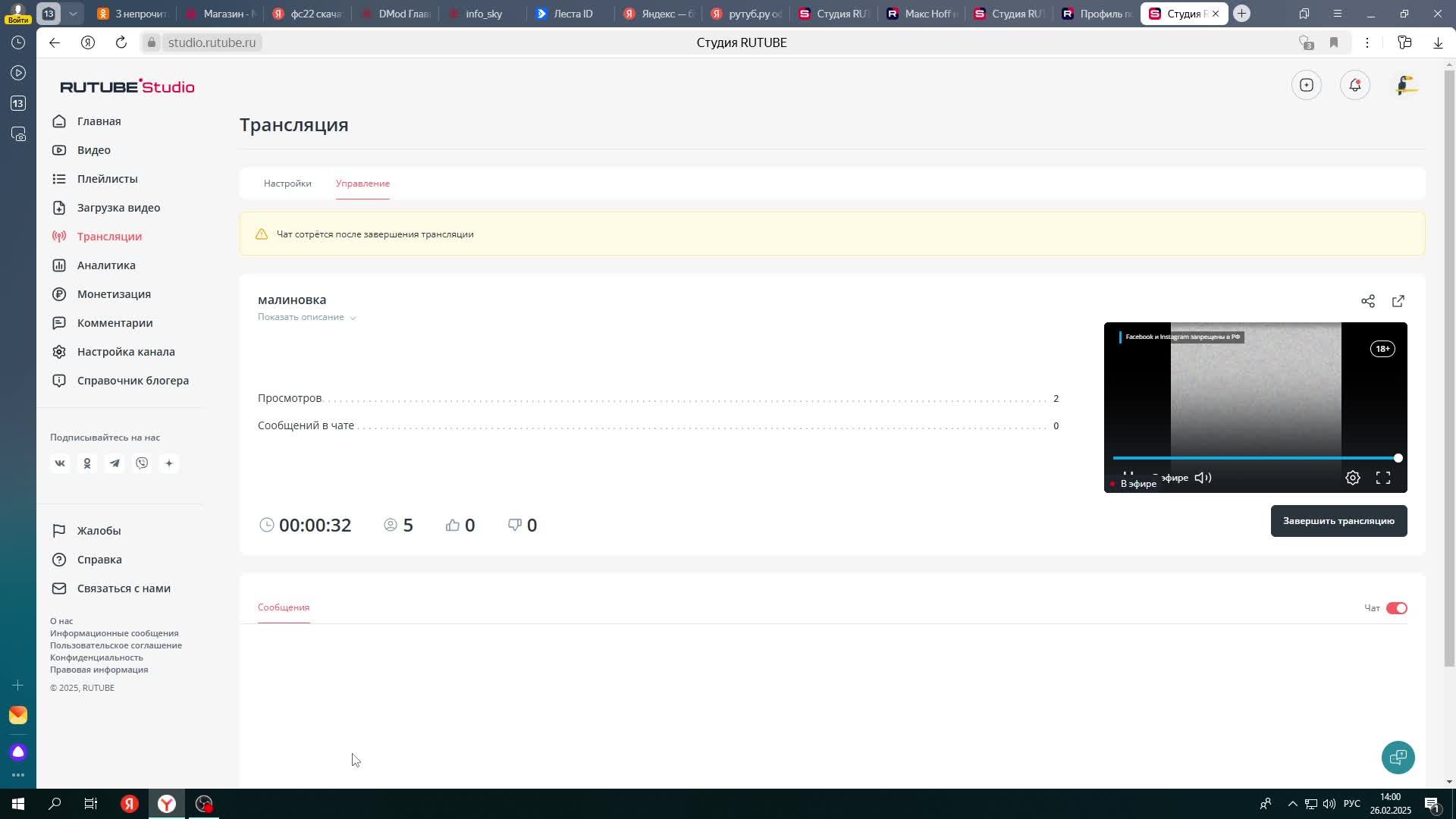The image size is (1456, 819).
Task: Click the player progress bar handle
Action: point(1398,458)
